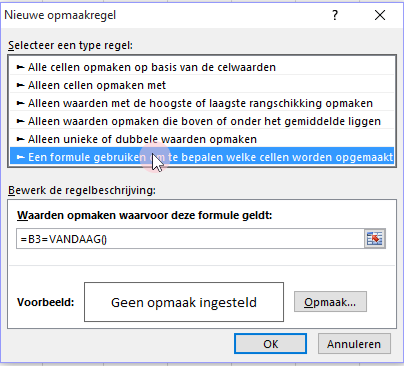Select the hoogste of laagste rangschikking rule

[202, 103]
